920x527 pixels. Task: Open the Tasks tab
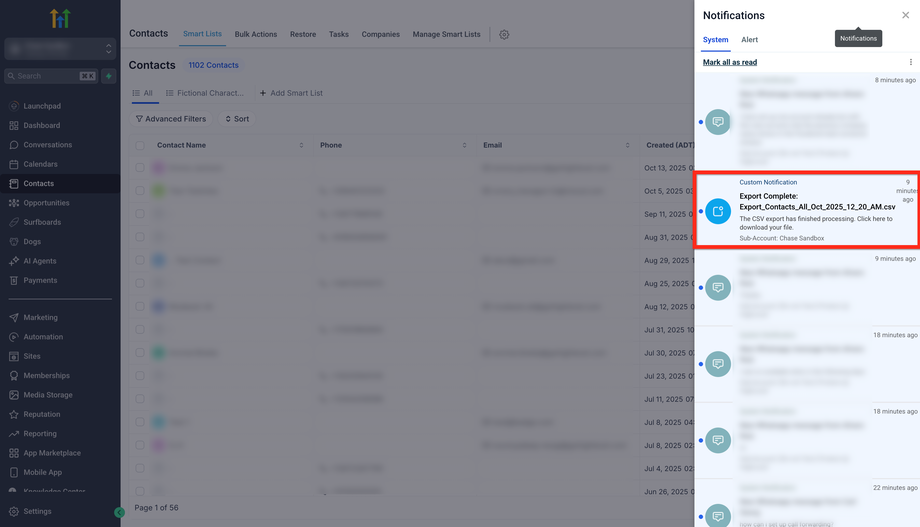point(339,35)
